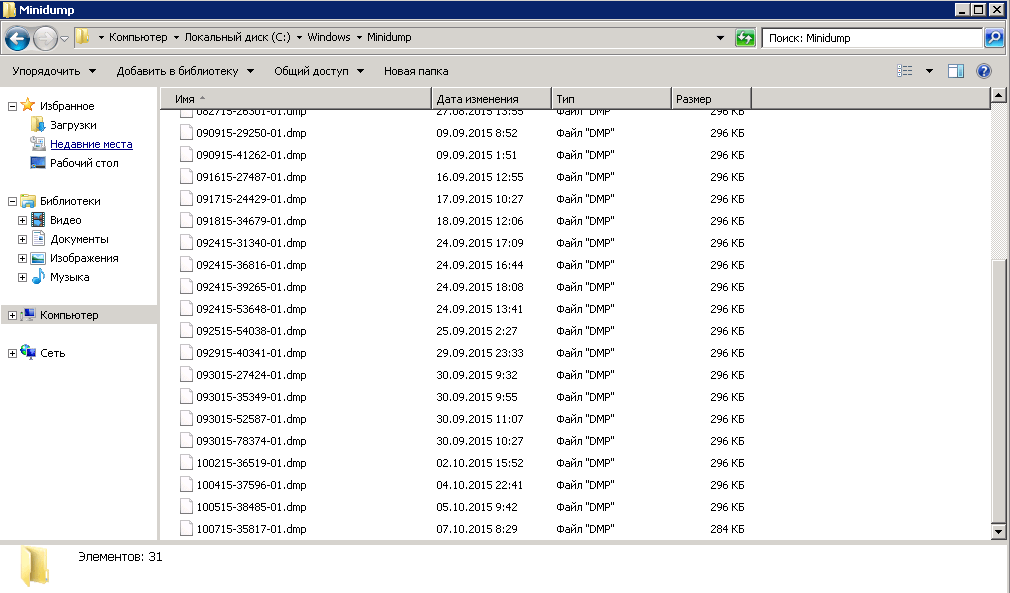Collapse the Избранное section

tap(12, 106)
